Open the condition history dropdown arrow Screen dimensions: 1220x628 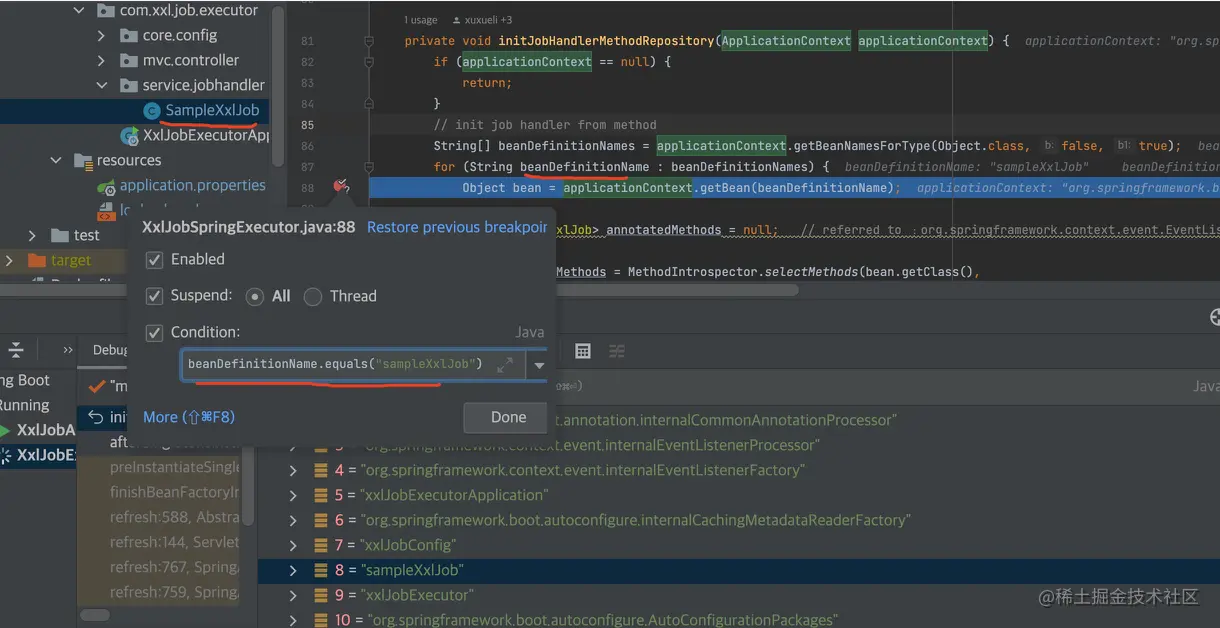(540, 365)
